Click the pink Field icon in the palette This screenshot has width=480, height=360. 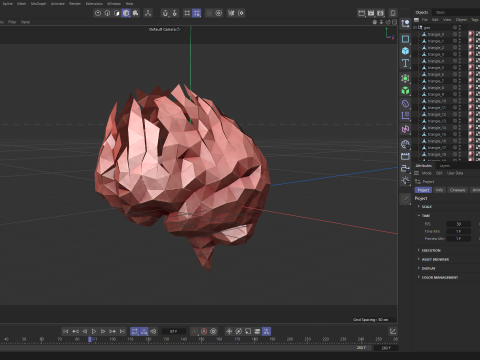click(405, 129)
